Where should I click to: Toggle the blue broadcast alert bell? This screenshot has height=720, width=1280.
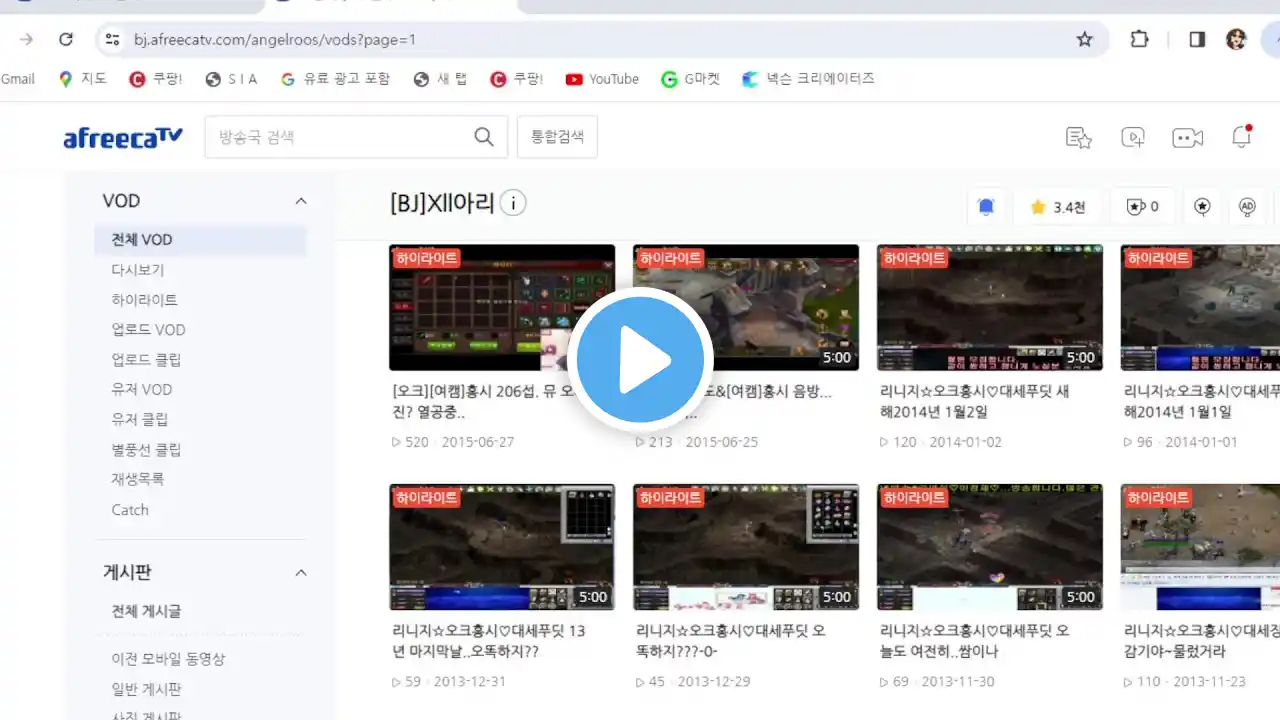[986, 207]
